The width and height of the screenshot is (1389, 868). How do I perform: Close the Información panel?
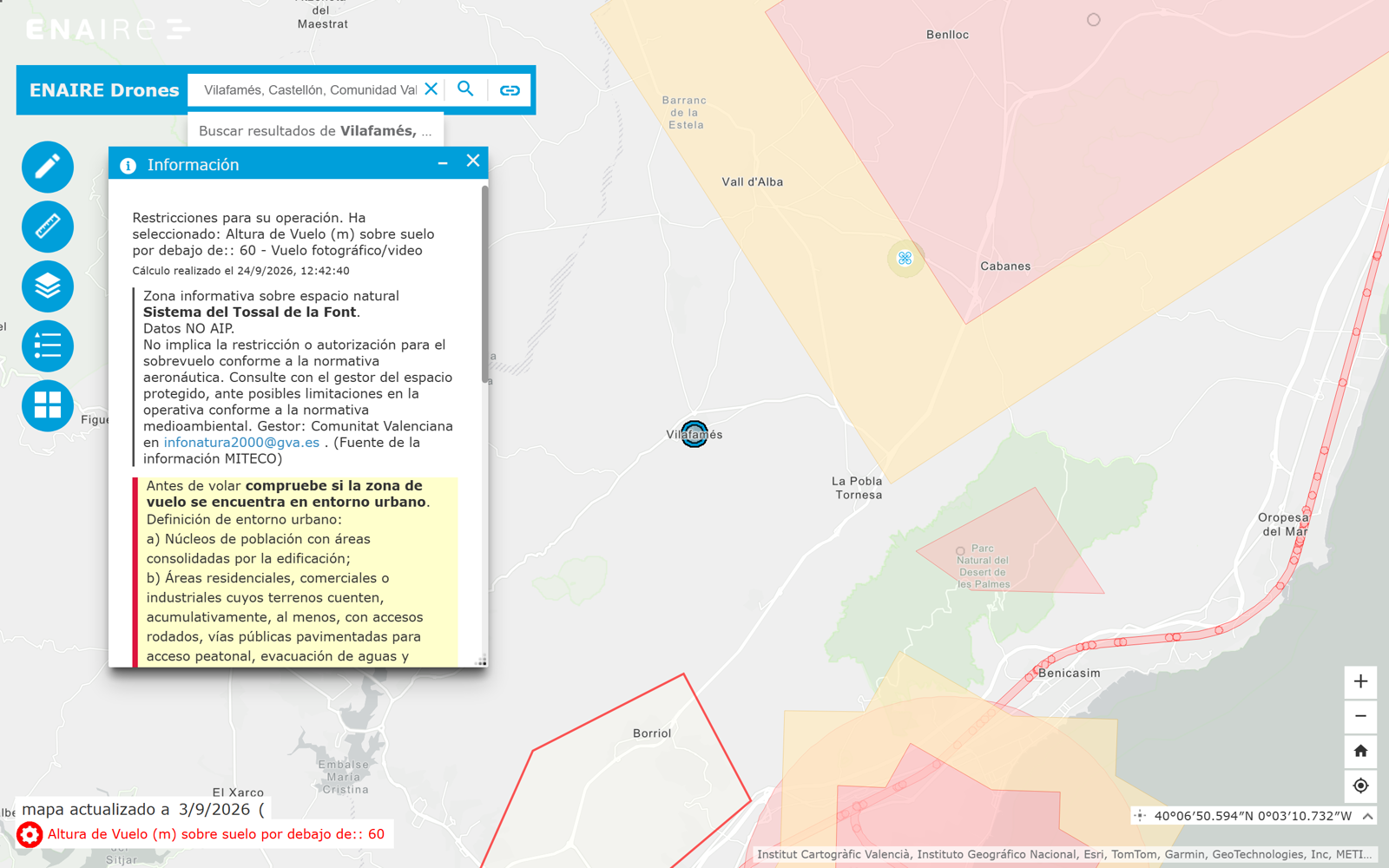click(473, 161)
